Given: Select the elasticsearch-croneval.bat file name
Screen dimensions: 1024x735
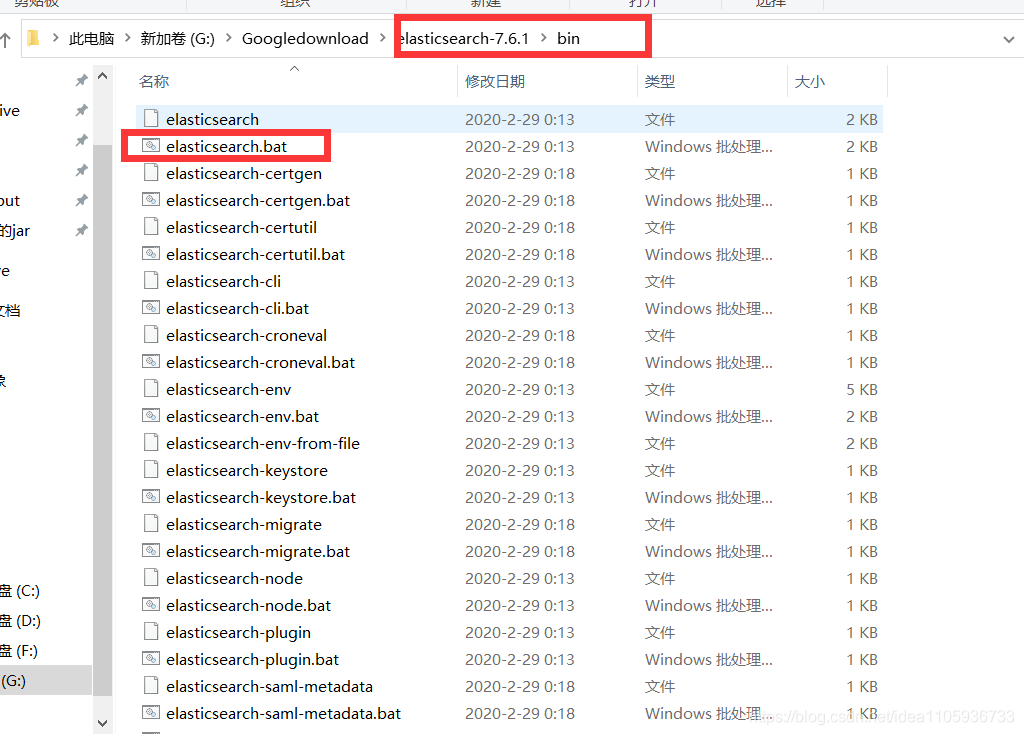Looking at the screenshot, I should (260, 363).
